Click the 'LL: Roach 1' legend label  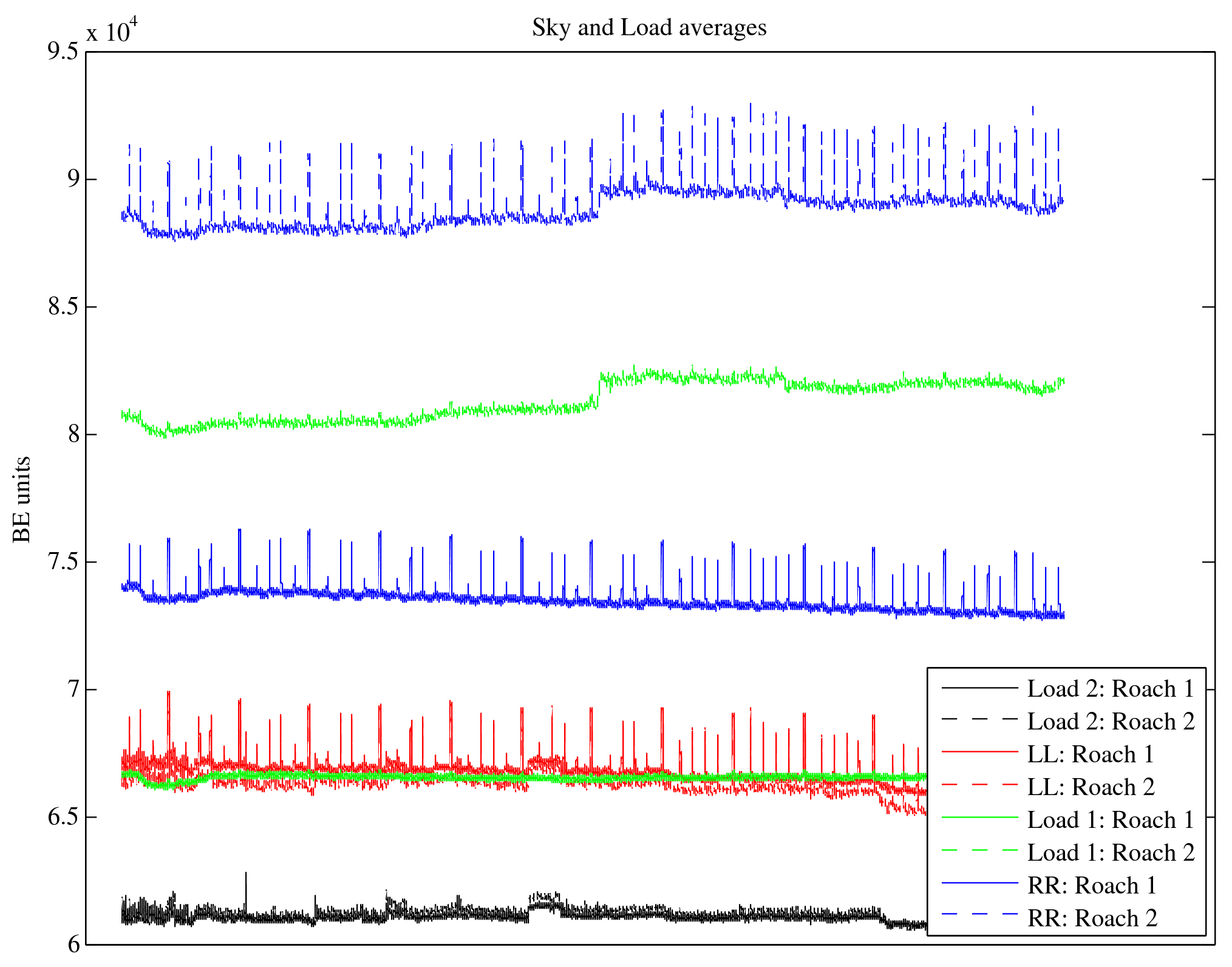[x=1090, y=754]
